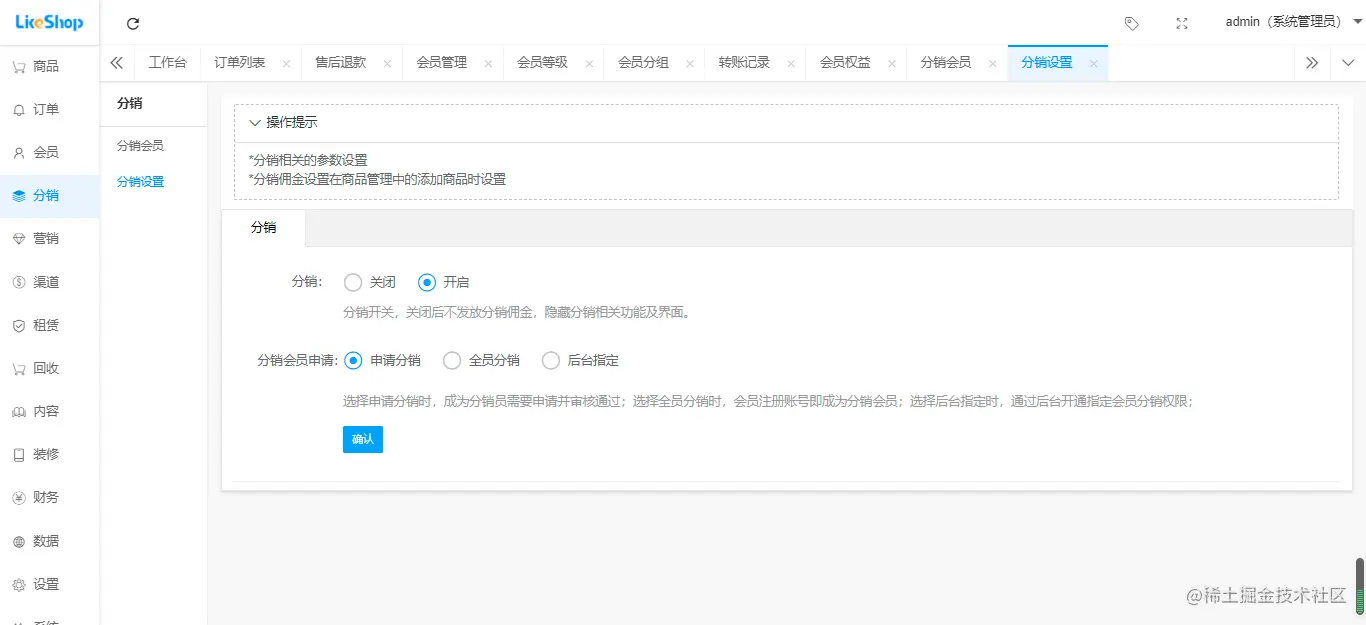Open the admin user dropdown
This screenshot has width=1366, height=625.
[1294, 22]
